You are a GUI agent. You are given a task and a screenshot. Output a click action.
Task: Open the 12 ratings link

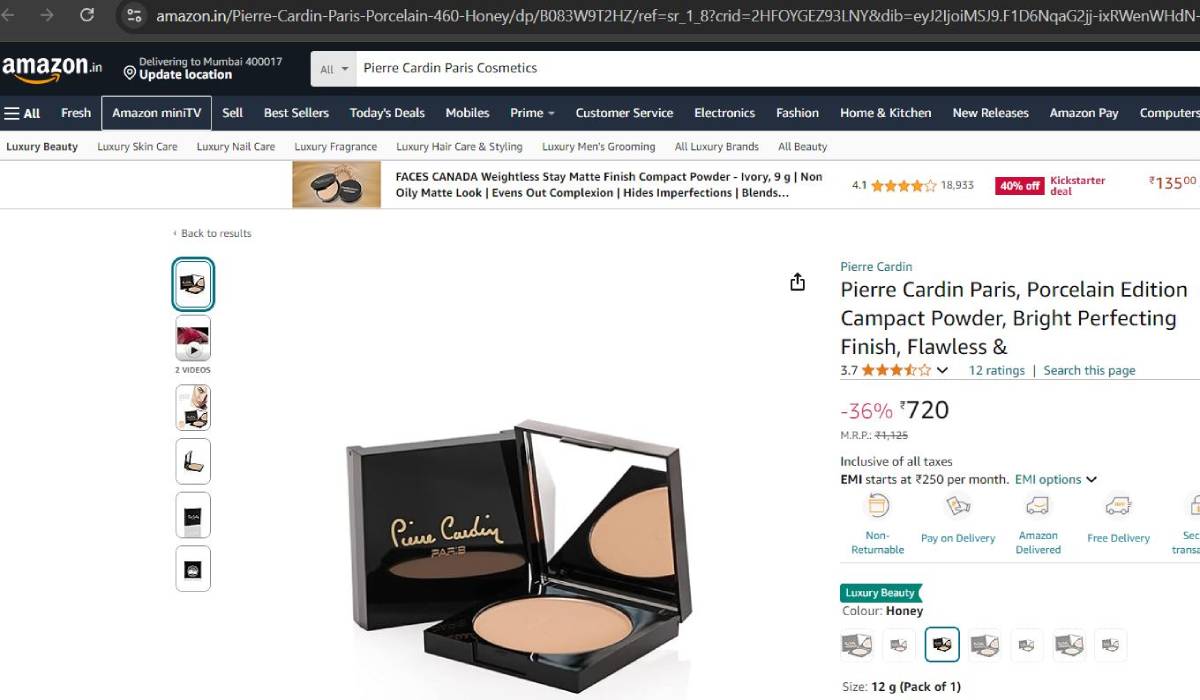point(996,370)
